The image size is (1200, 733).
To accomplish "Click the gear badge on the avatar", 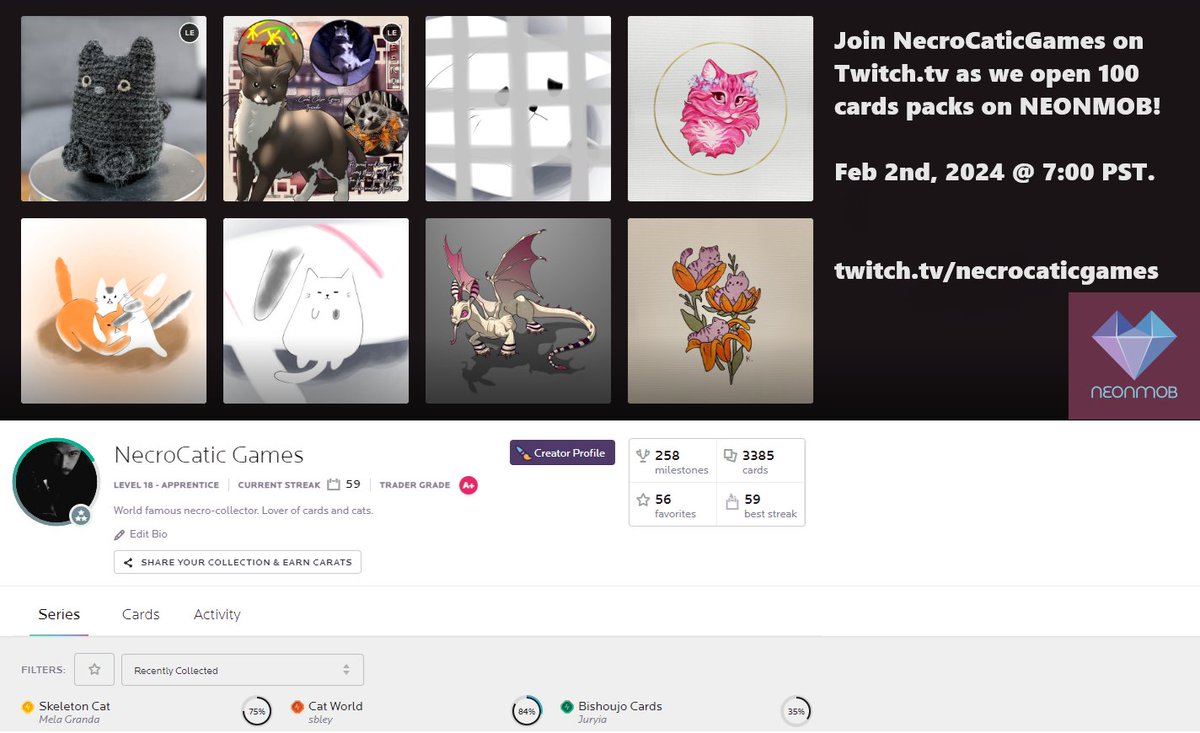I will [81, 515].
